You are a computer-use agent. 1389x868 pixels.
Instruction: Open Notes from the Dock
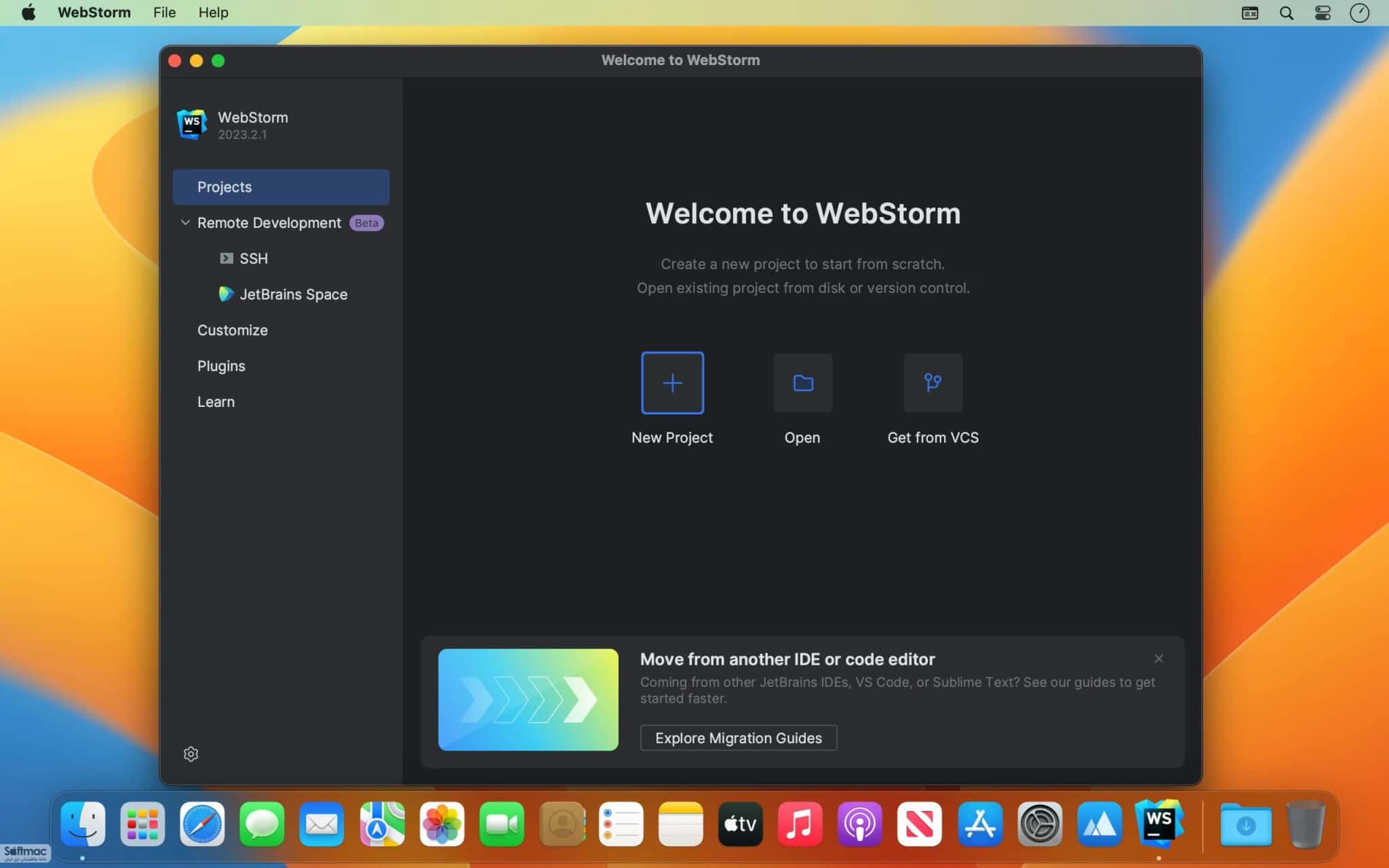(x=680, y=824)
